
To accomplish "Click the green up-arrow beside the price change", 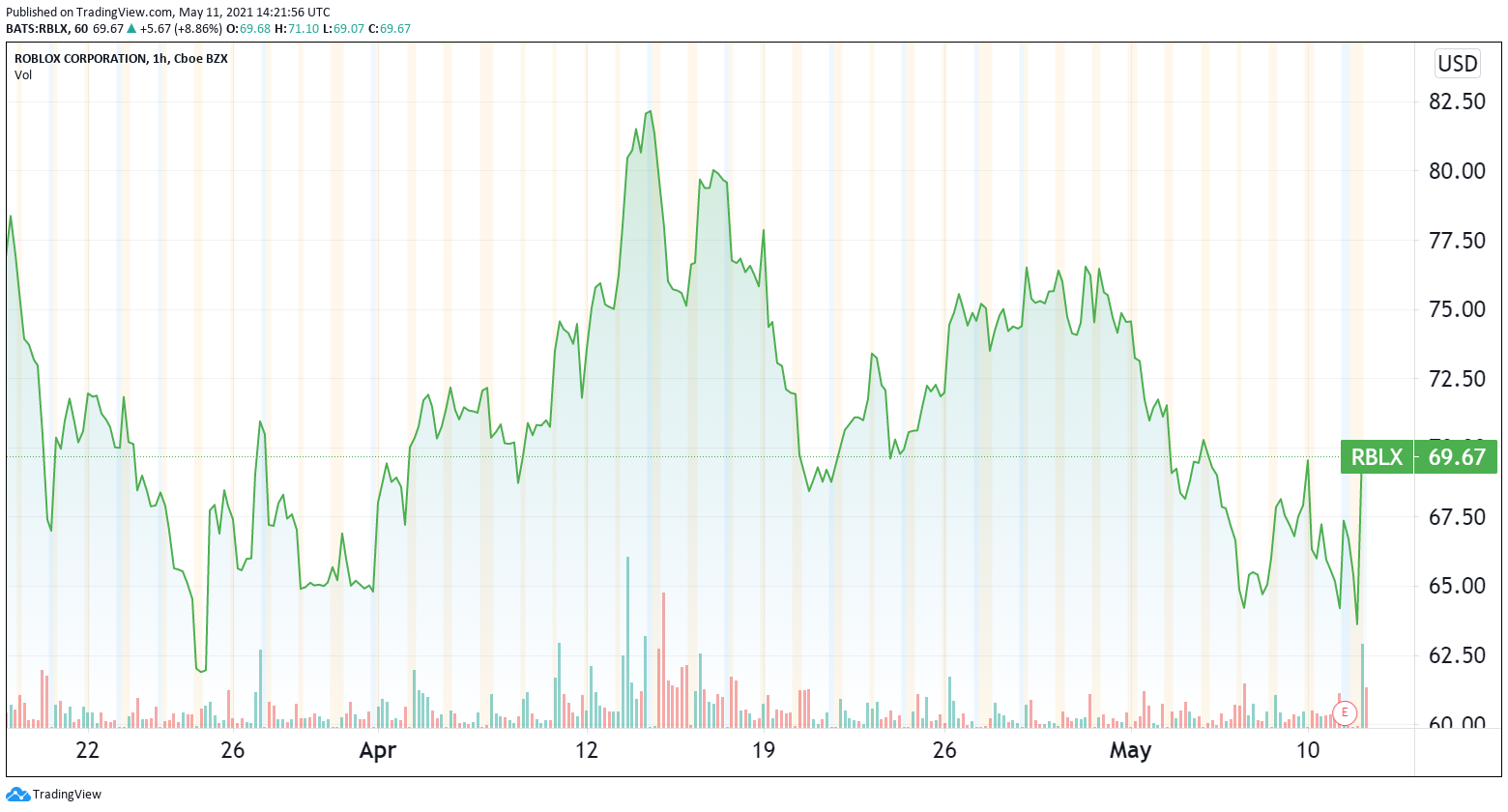I will coord(131,28).
